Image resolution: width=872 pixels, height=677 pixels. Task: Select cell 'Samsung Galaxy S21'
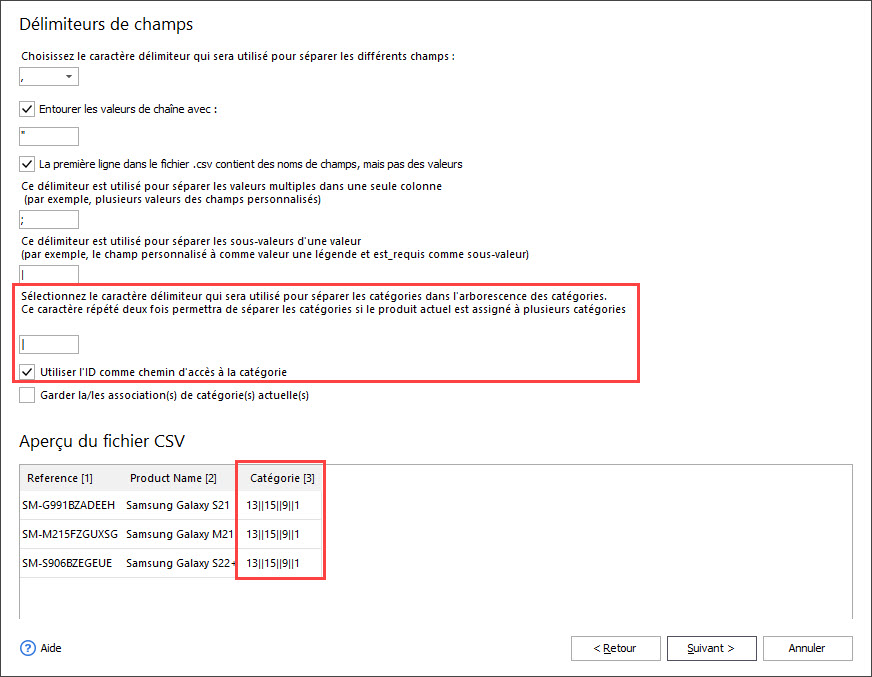click(x=178, y=505)
